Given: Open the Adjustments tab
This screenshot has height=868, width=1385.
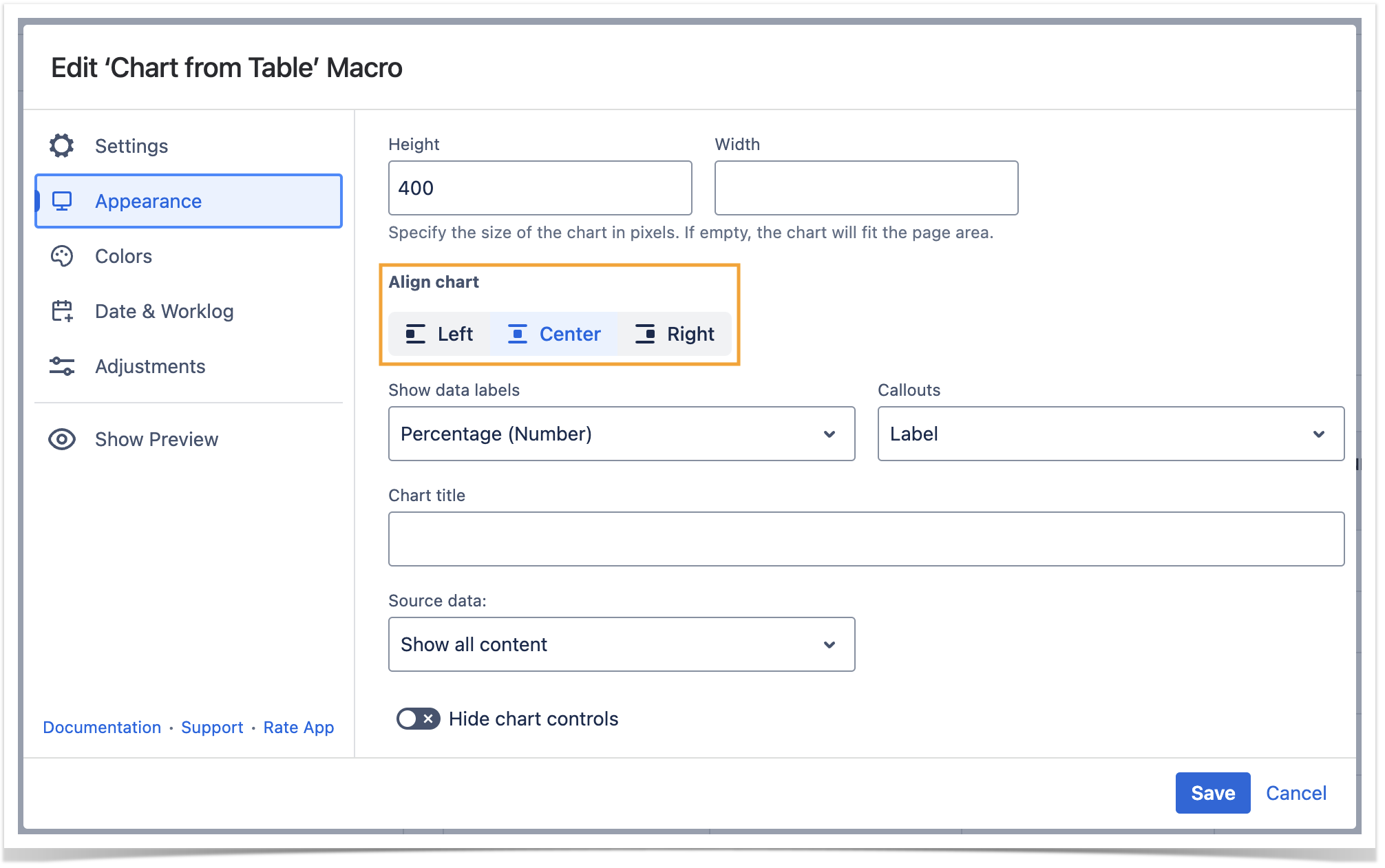Looking at the screenshot, I should [150, 366].
